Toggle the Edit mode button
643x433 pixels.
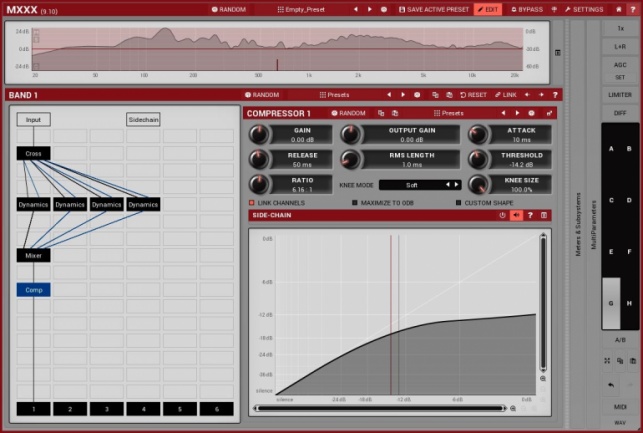click(x=488, y=9)
